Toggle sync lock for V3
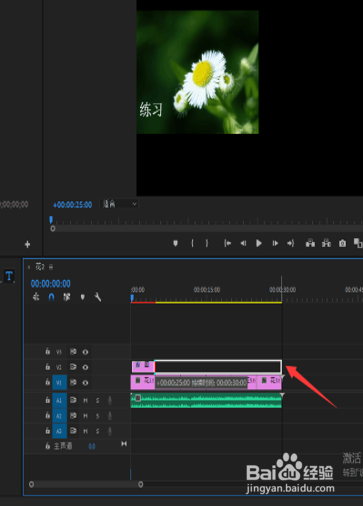The image size is (363, 506). 73,352
